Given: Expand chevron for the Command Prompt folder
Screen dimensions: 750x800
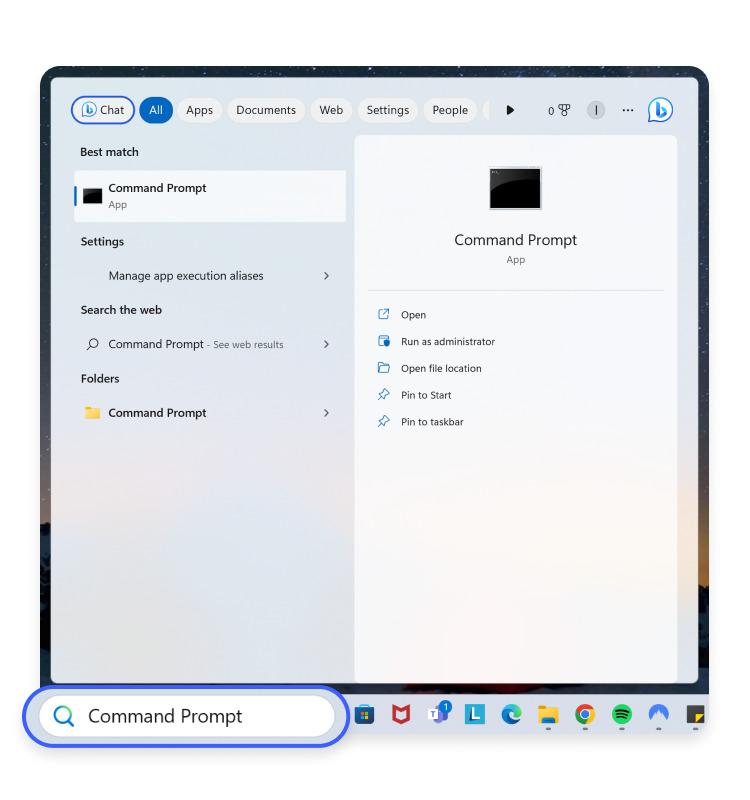Looking at the screenshot, I should [327, 413].
